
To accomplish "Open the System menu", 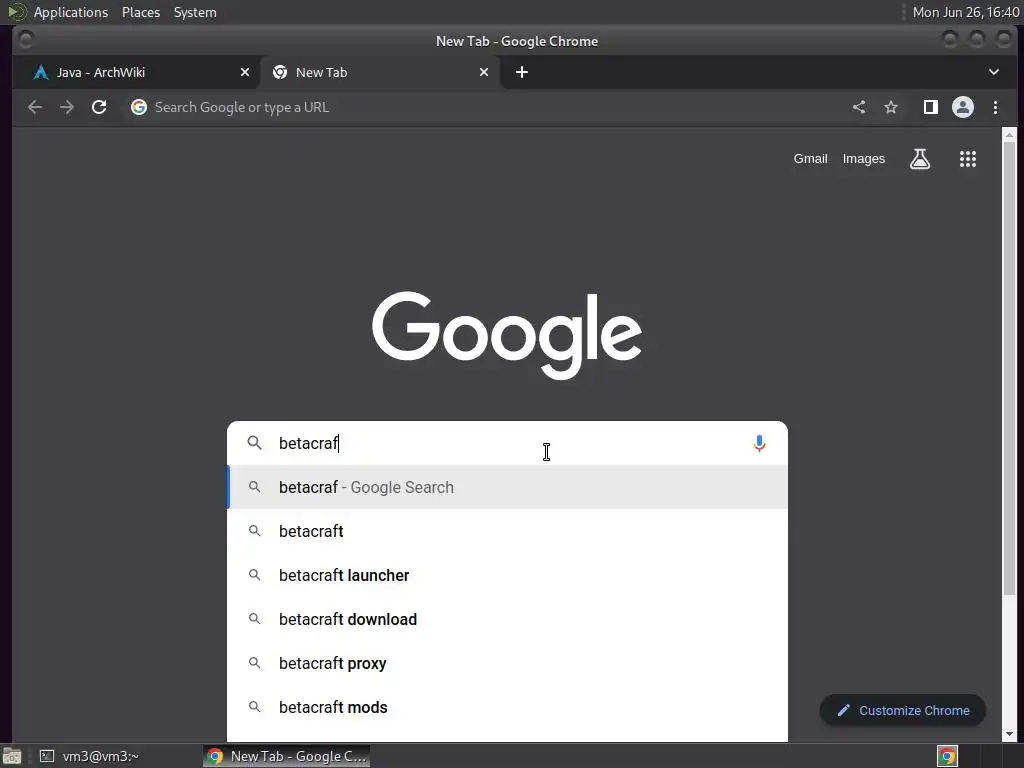I will pyautogui.click(x=195, y=12).
